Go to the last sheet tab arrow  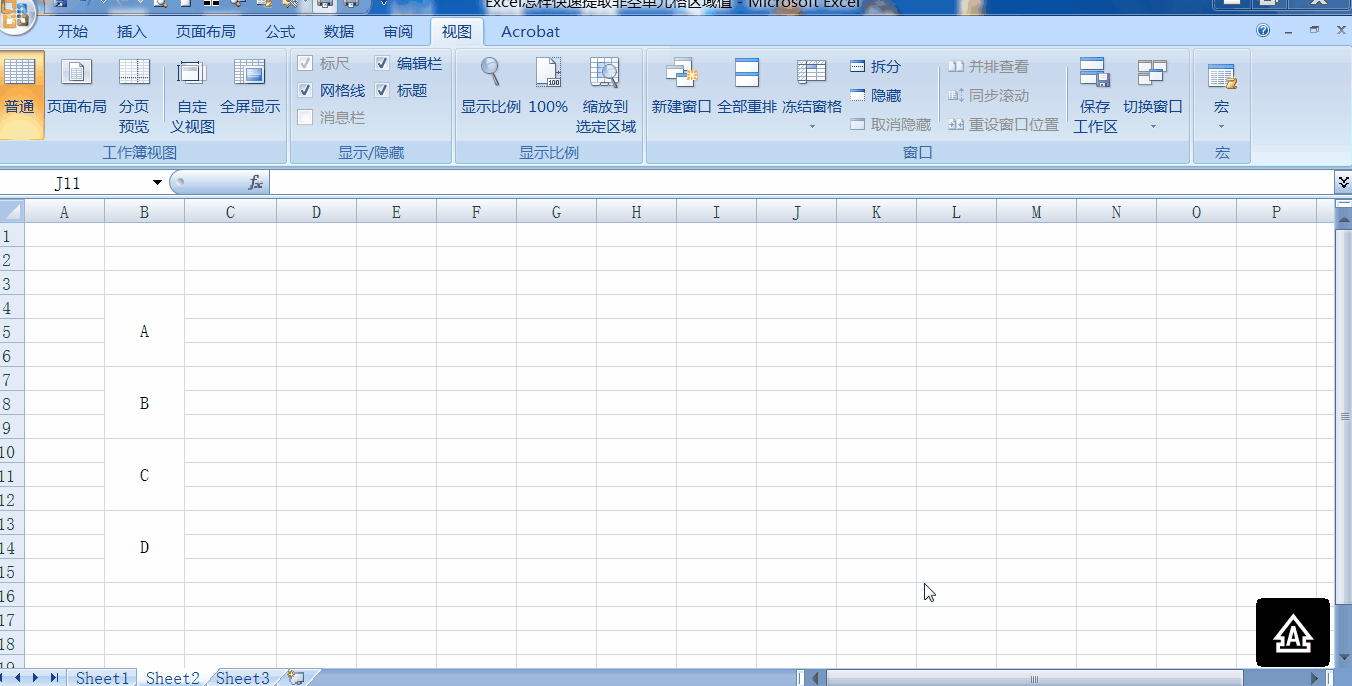(x=55, y=678)
